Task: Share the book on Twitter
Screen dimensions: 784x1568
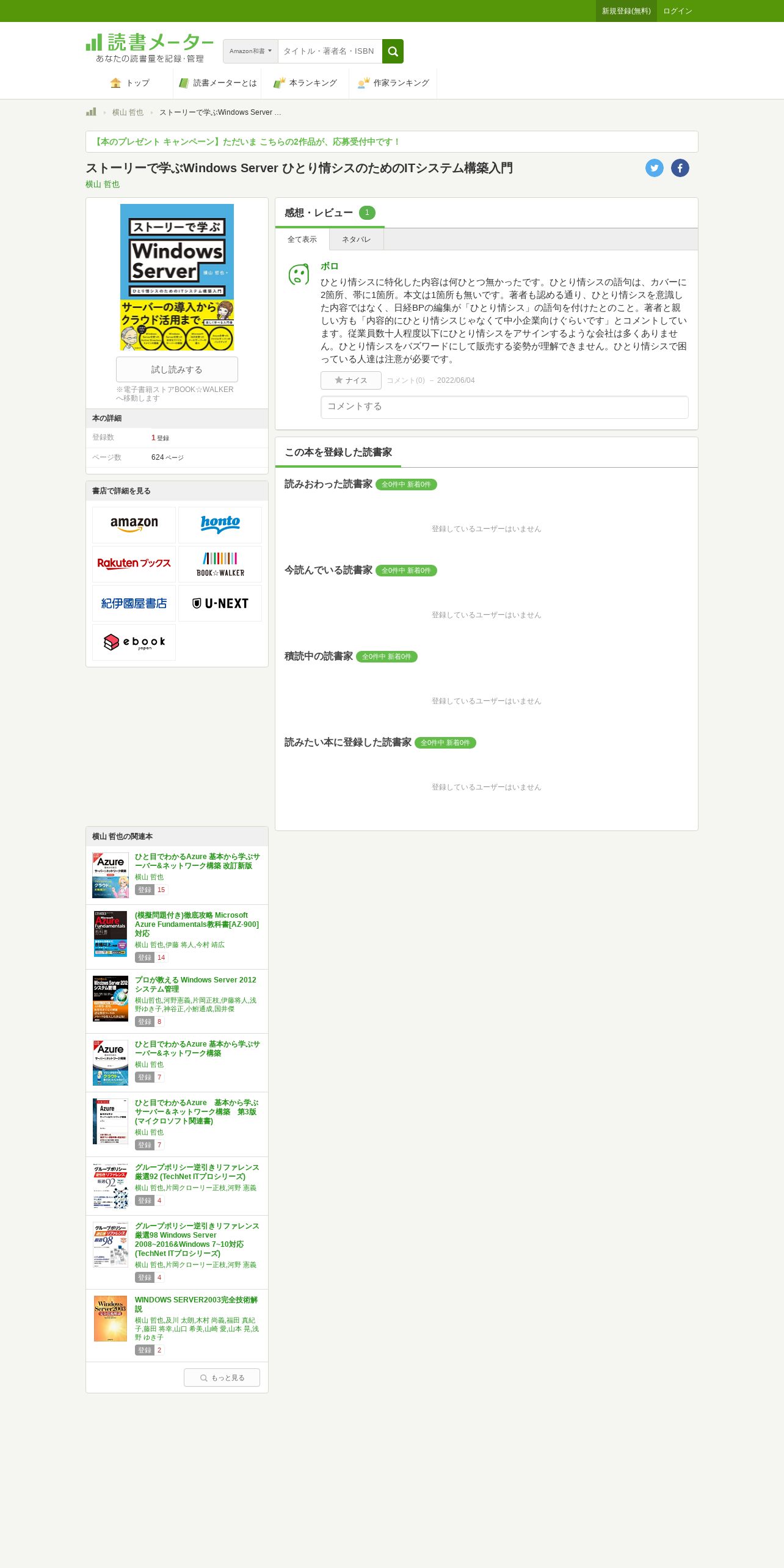Action: click(655, 168)
